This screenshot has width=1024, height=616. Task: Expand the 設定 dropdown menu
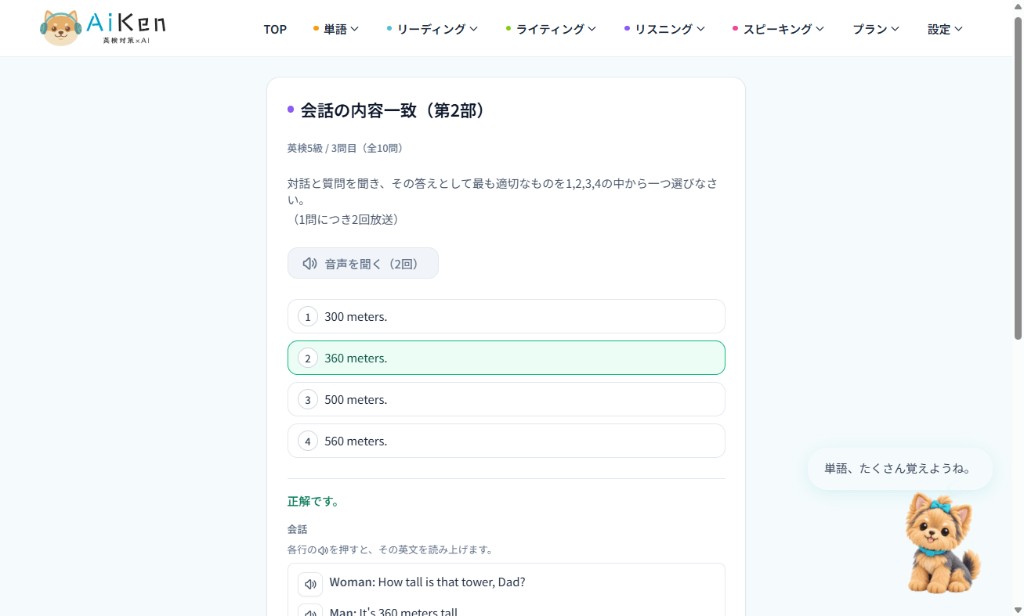[945, 29]
